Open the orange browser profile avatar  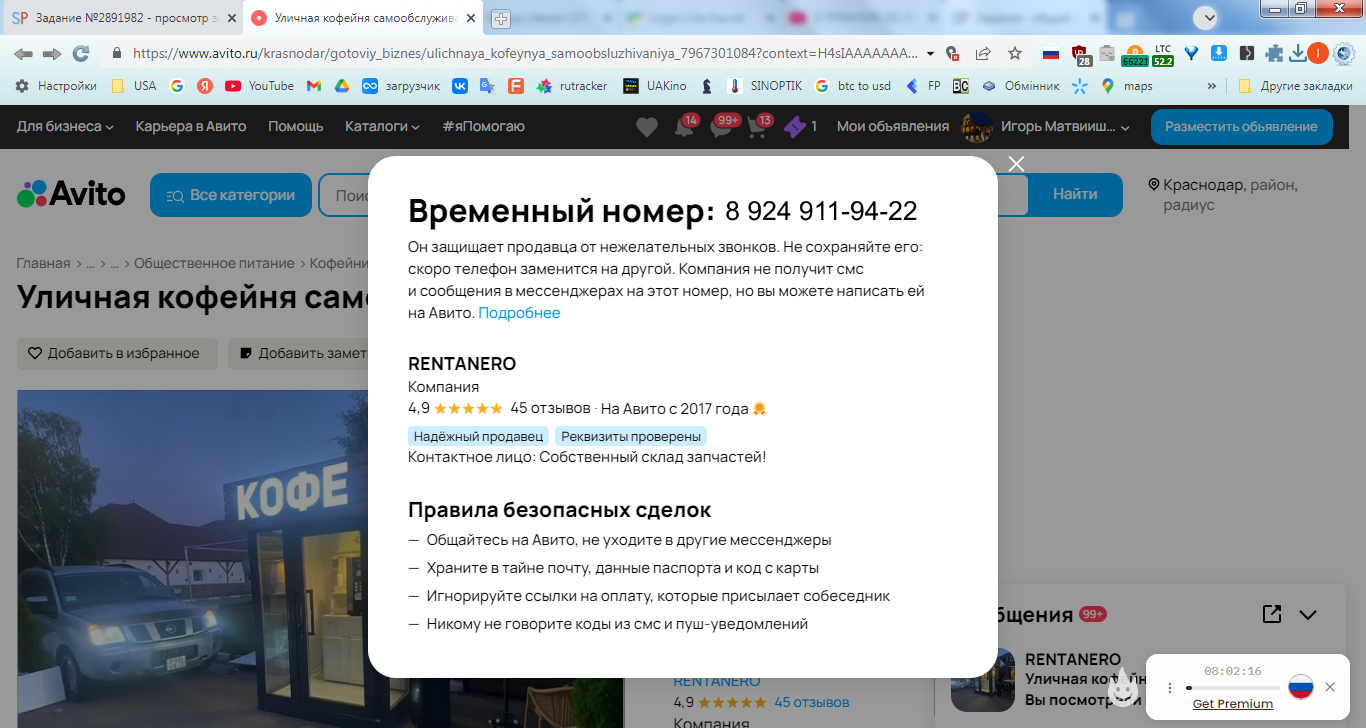pyautogui.click(x=1317, y=54)
